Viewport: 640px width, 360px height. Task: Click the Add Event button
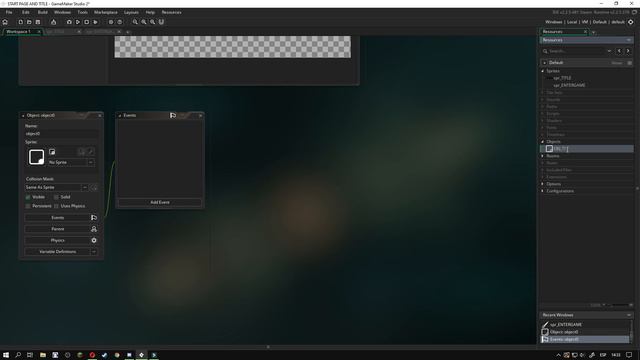(160, 202)
